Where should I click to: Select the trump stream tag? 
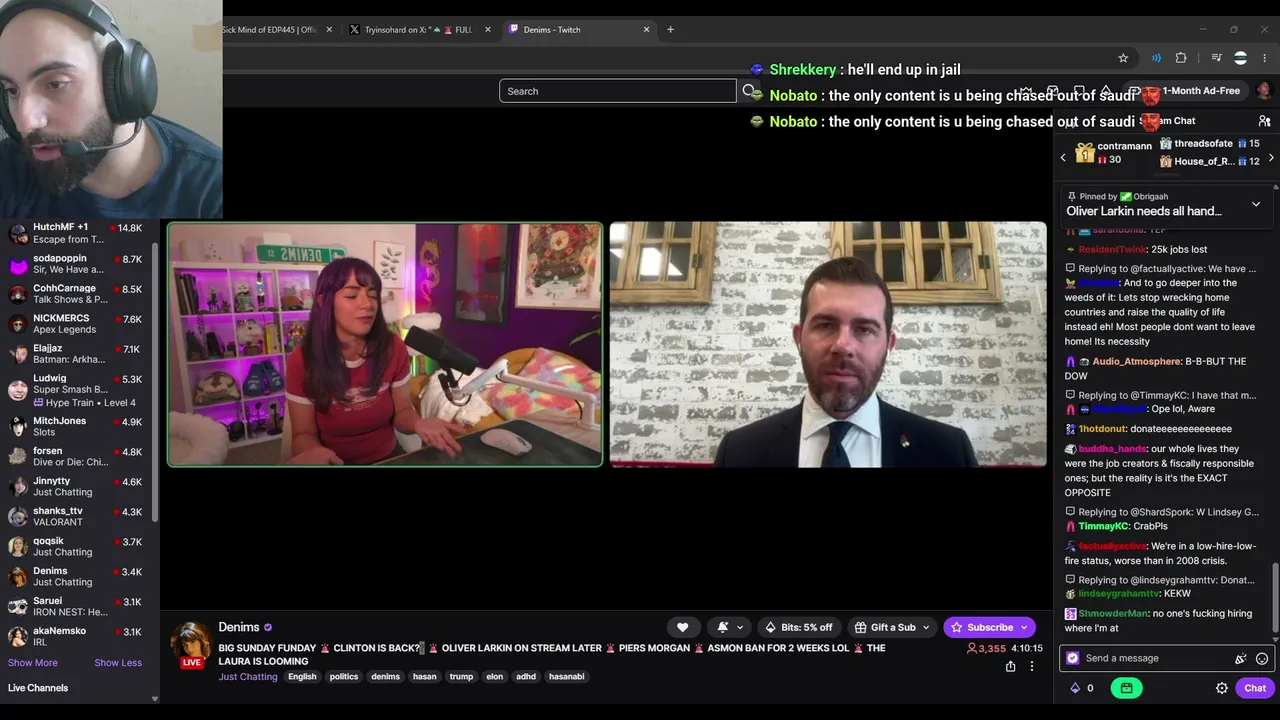pos(461,677)
